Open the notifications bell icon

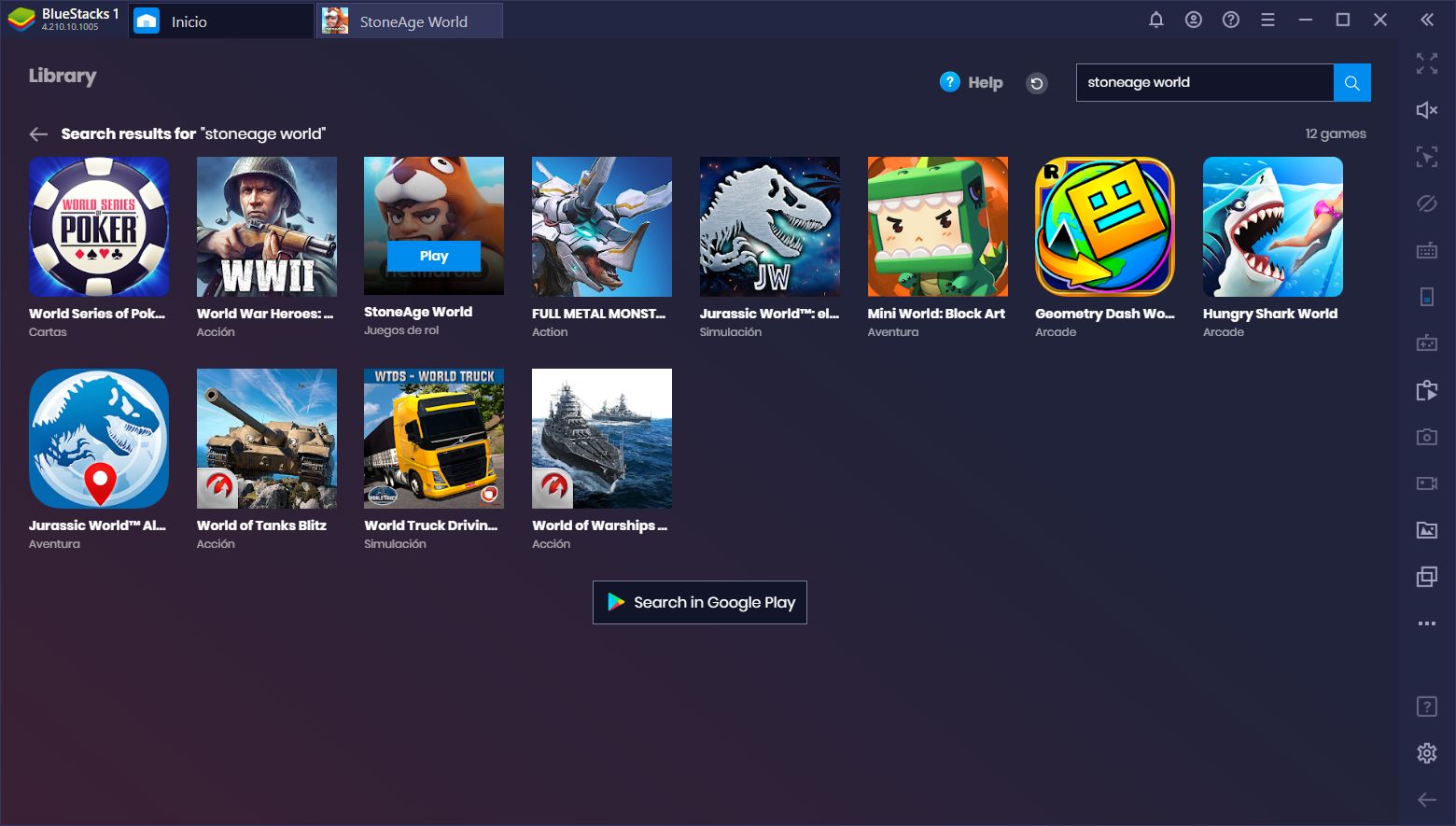click(x=1156, y=20)
